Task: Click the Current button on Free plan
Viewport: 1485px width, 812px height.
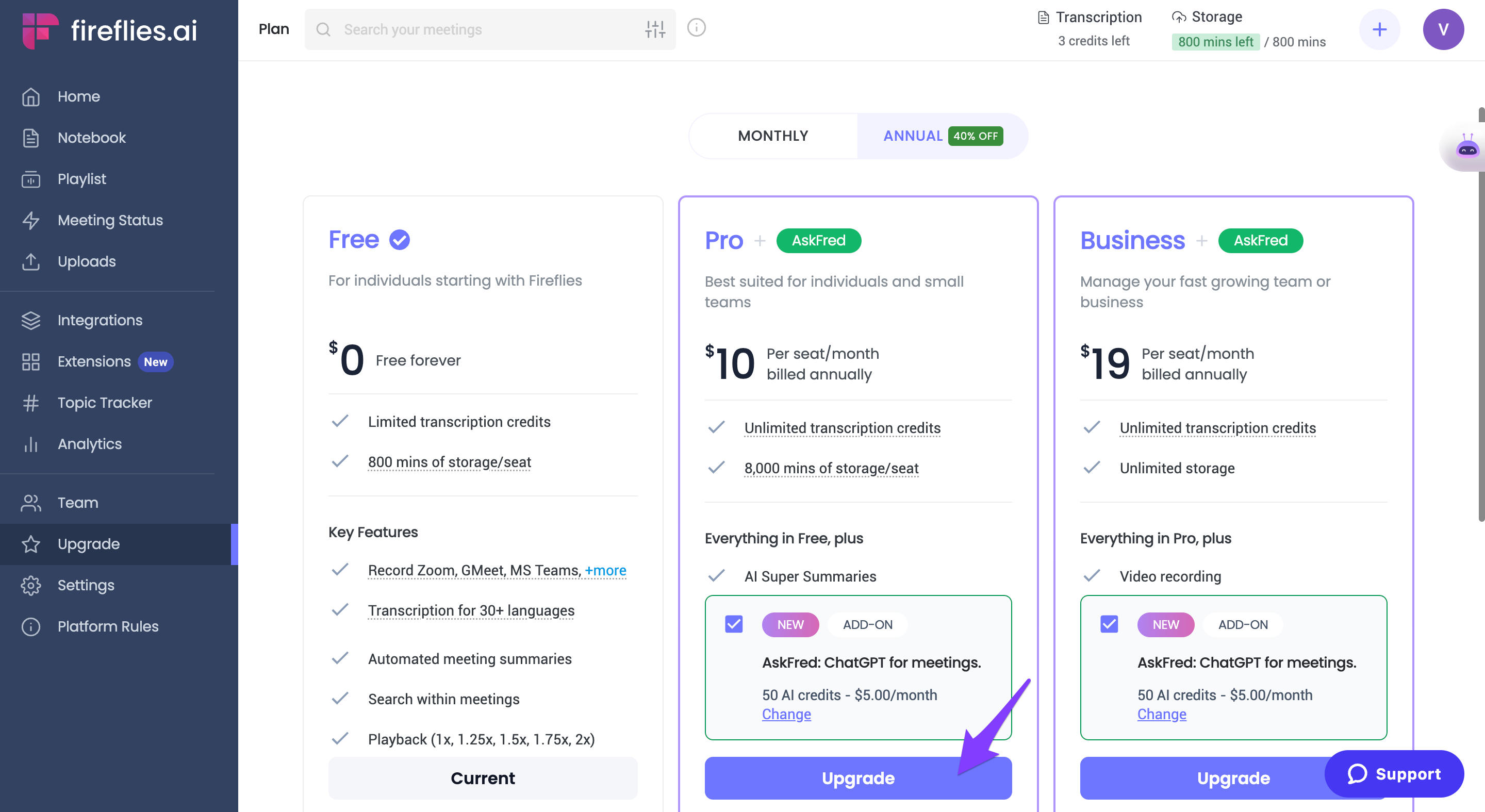Action: point(483,778)
